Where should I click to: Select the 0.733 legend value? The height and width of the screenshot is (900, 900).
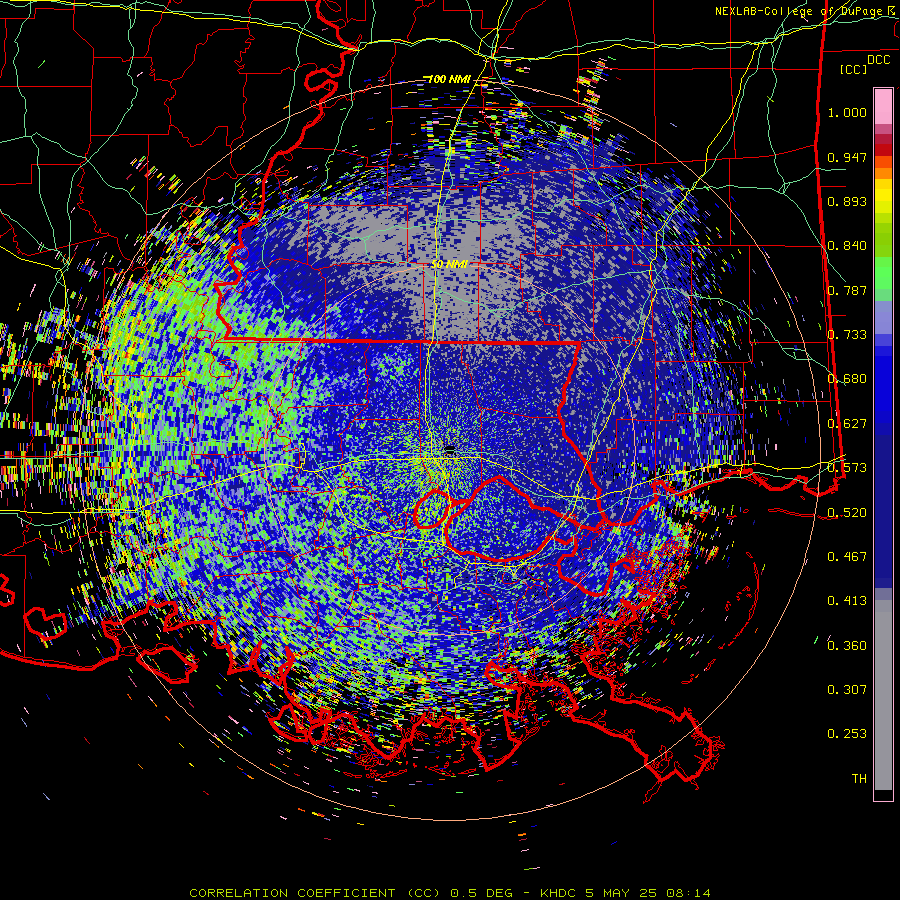click(x=847, y=335)
